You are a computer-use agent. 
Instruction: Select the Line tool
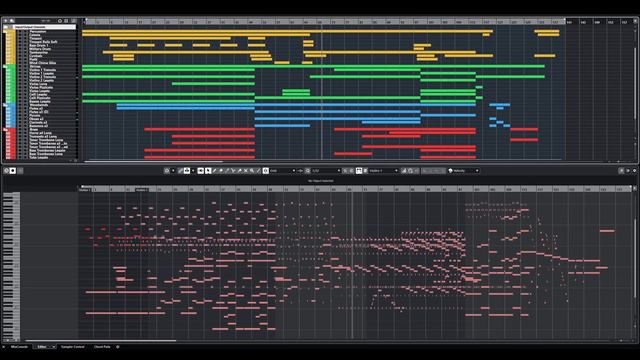(x=258, y=171)
